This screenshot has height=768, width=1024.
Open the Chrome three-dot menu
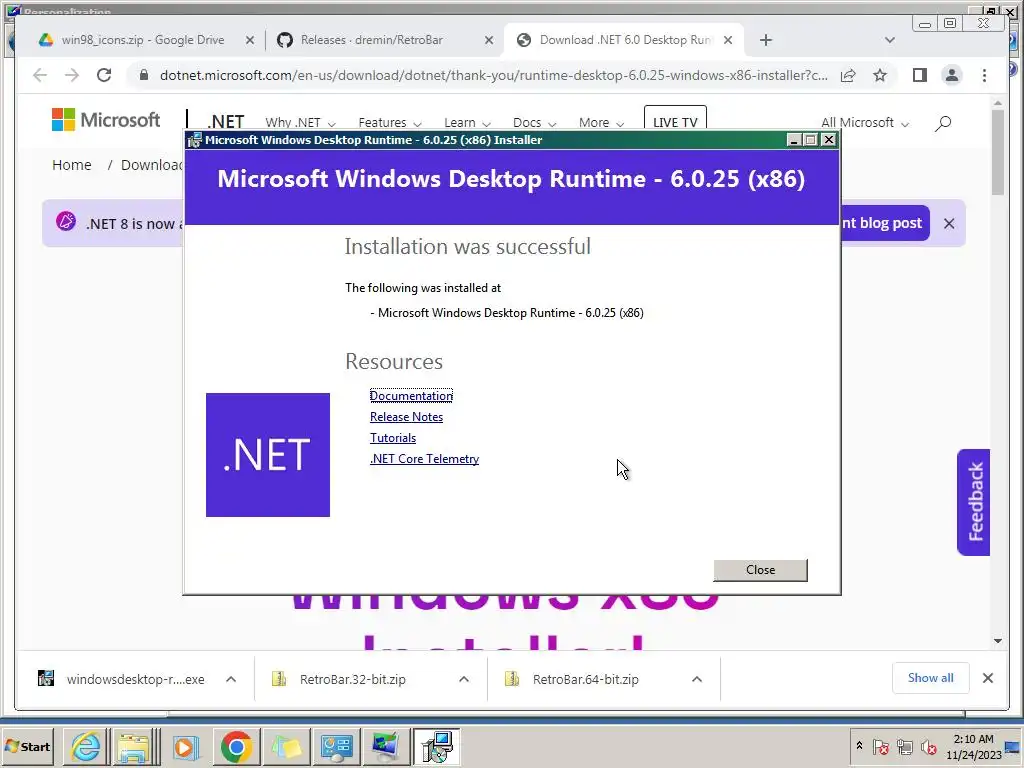984,76
